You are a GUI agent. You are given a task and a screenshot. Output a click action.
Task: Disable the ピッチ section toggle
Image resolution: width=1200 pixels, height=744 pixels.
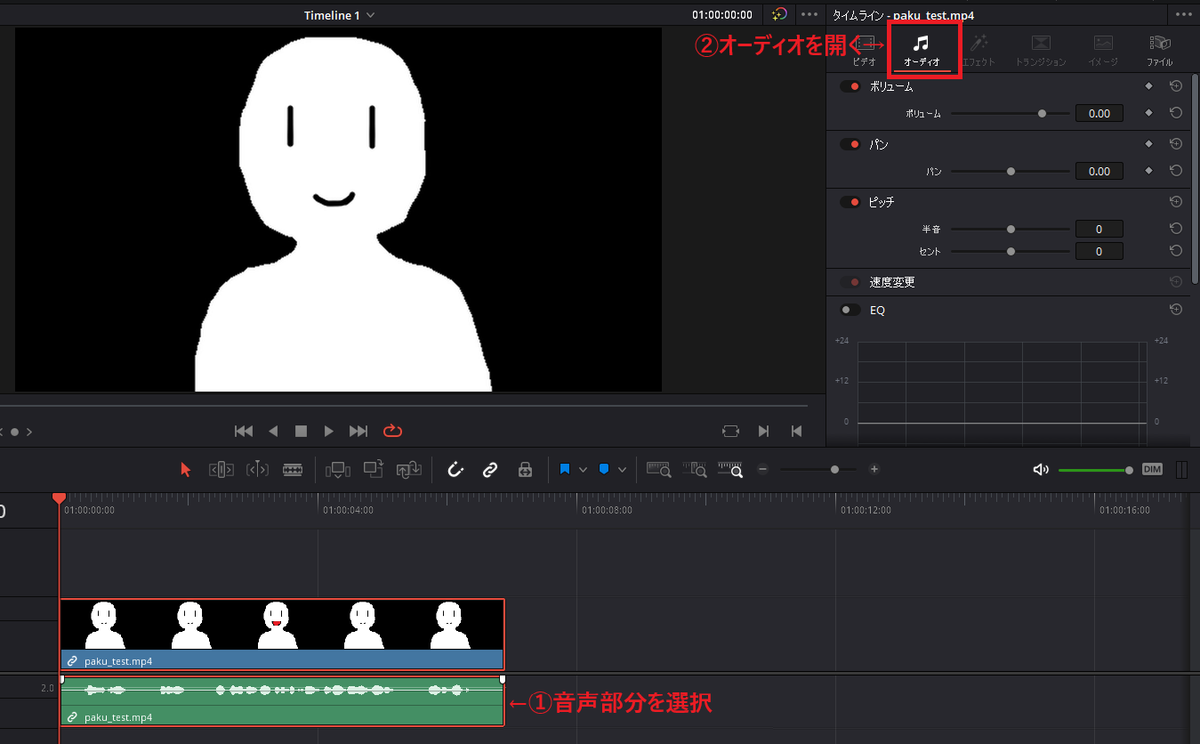point(851,202)
